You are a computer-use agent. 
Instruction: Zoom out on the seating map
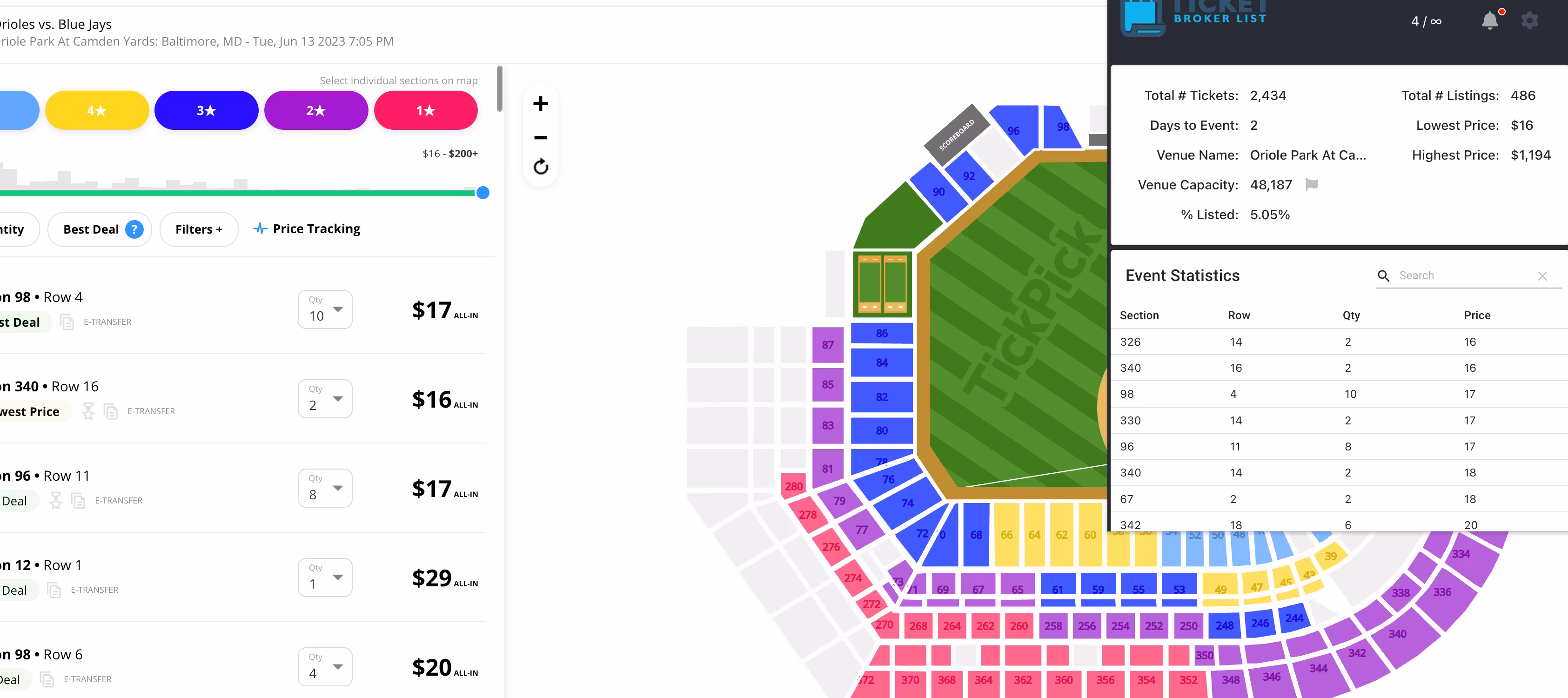point(540,138)
